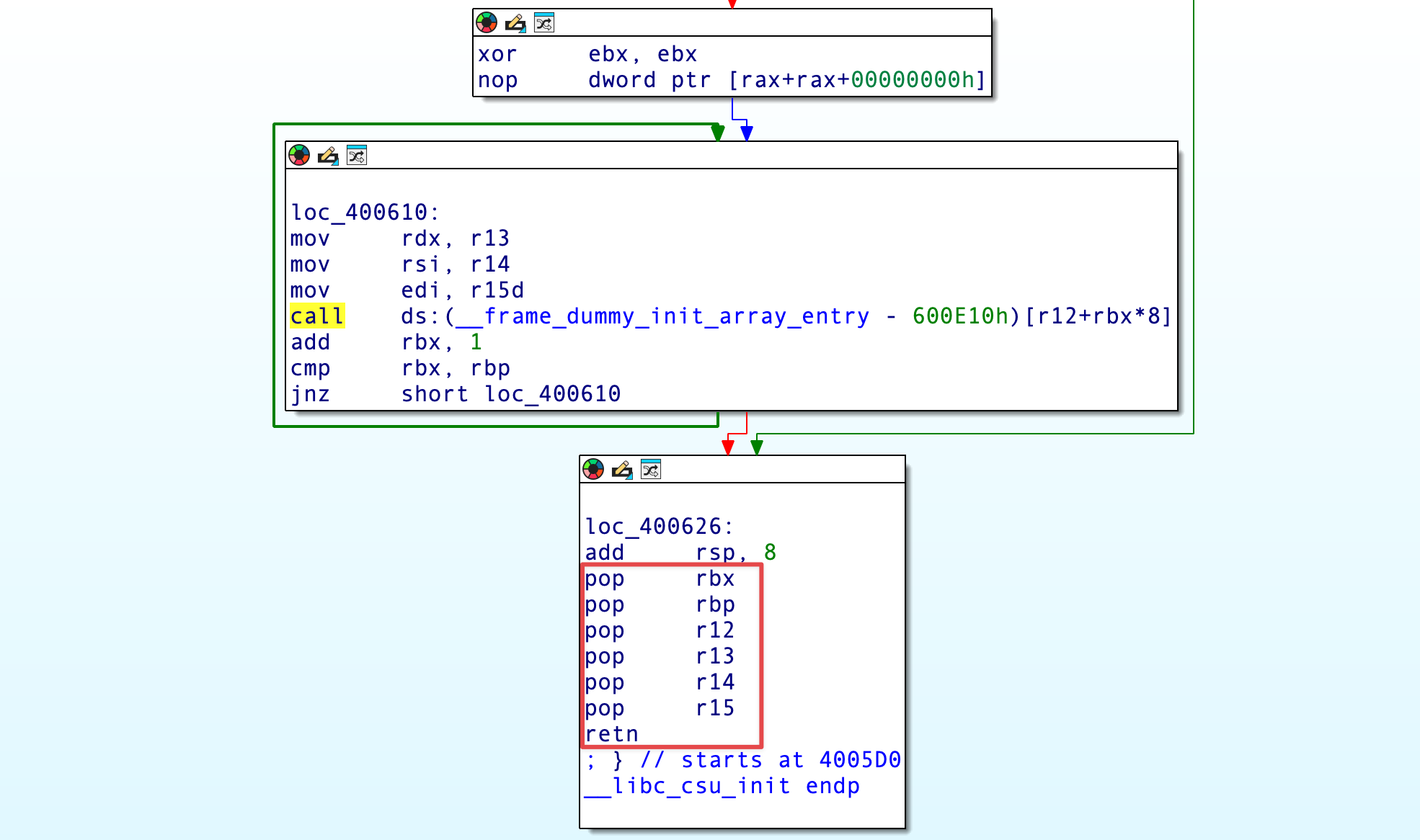The width and height of the screenshot is (1420, 840).
Task: Click color wheel icon in loc_400626 block
Action: 593,470
